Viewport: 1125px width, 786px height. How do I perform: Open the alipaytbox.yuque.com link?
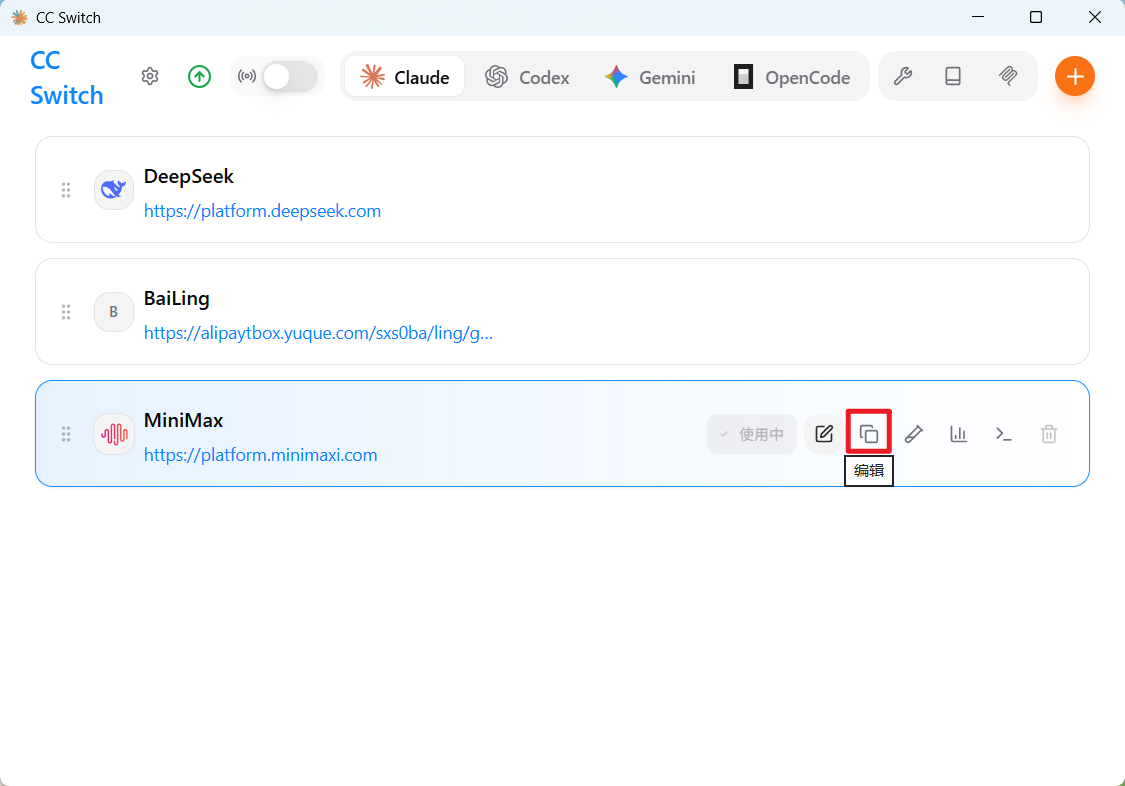point(319,333)
